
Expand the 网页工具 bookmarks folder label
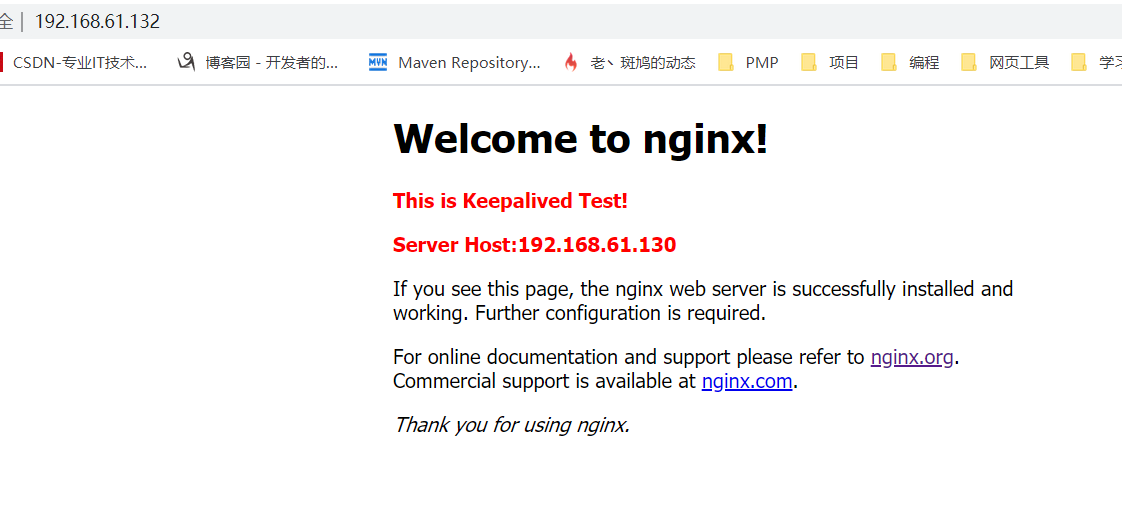(x=1019, y=62)
